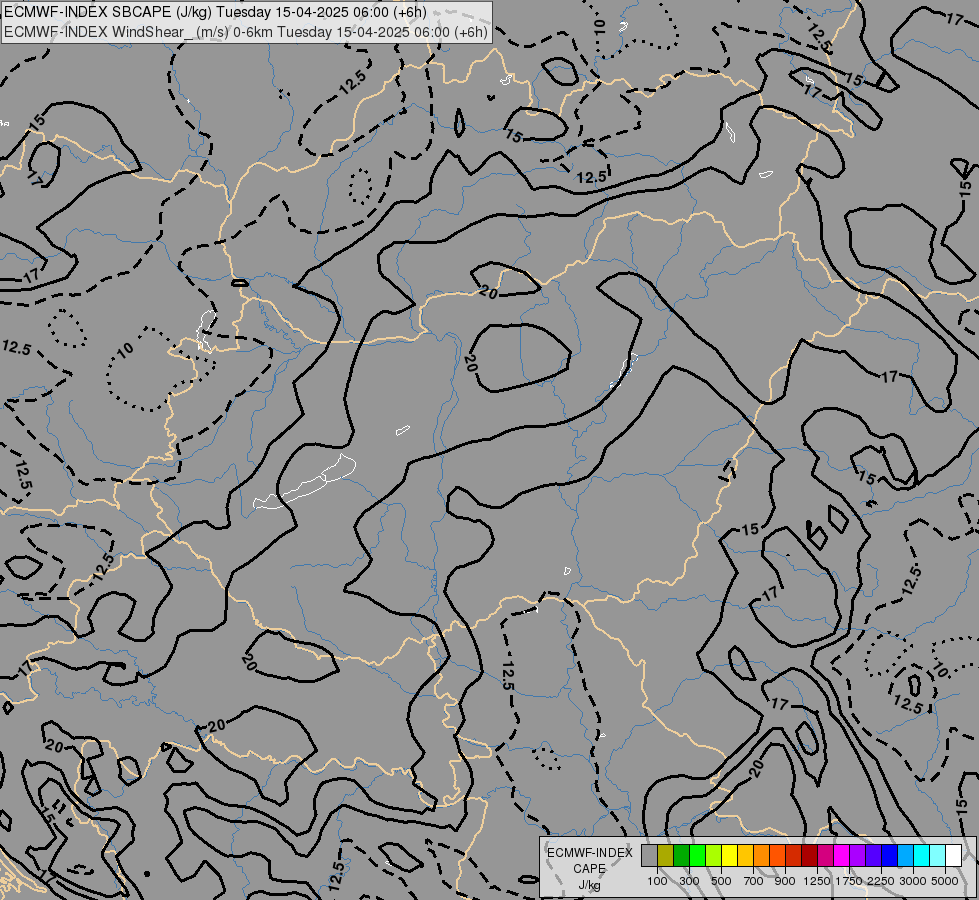Screen dimensions: 979x900
Task: Select the dark maroon legend swatch
Action: click(810, 855)
